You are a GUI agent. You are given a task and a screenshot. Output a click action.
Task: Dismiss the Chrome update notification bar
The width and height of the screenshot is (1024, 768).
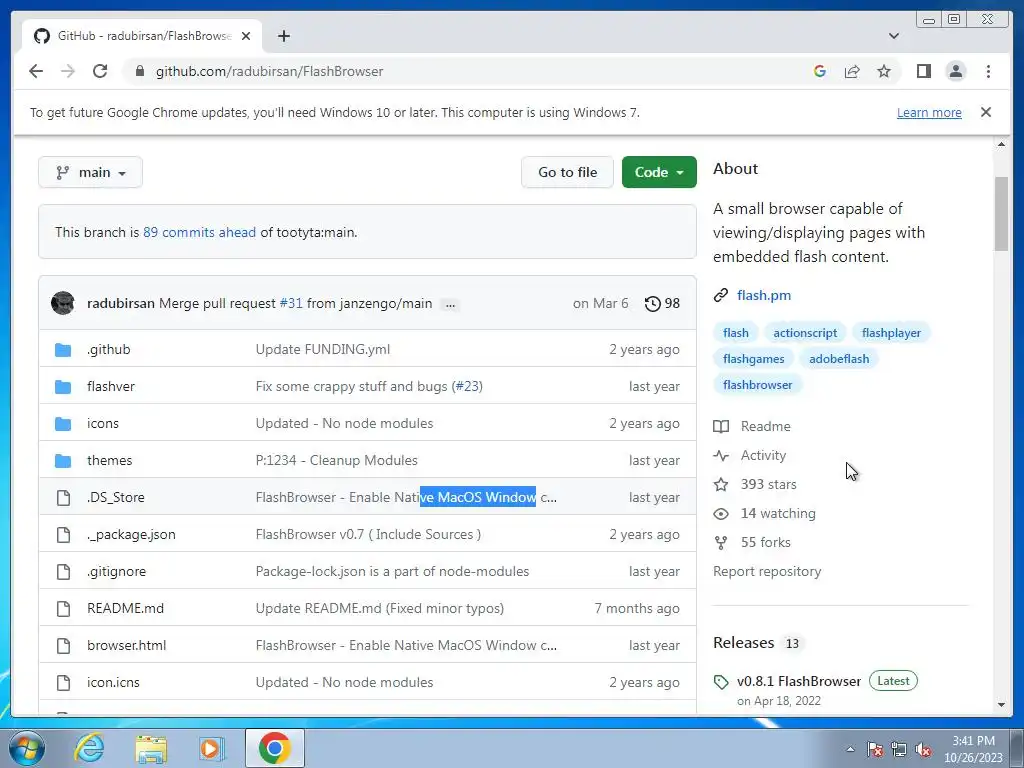(986, 112)
